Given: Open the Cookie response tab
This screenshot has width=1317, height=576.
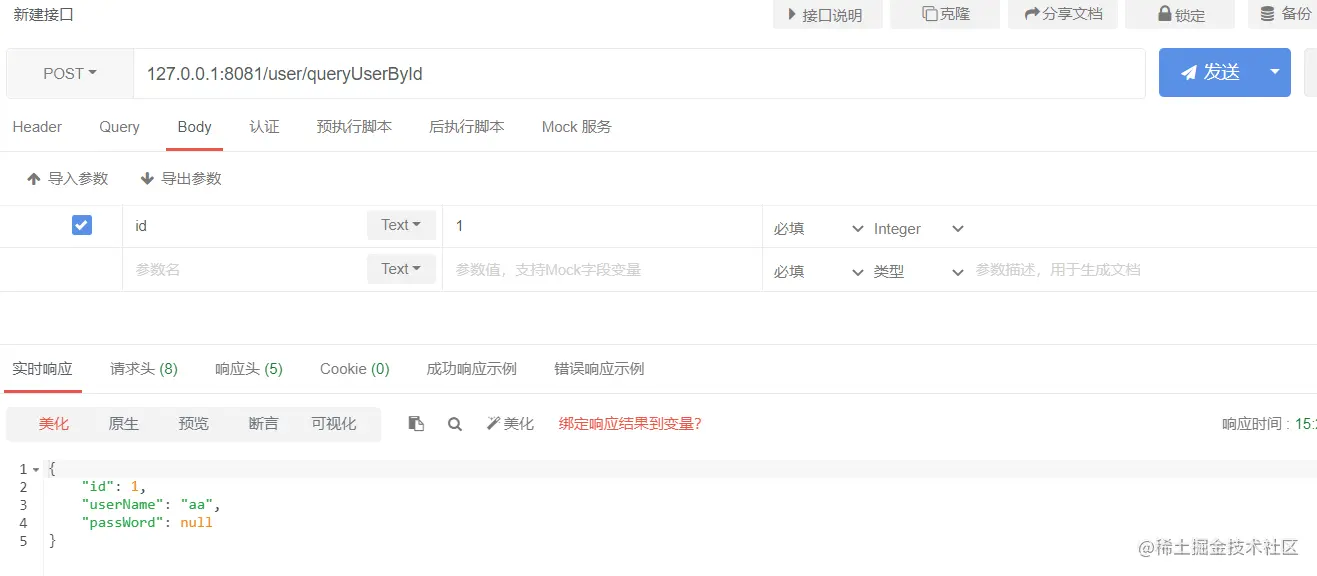Looking at the screenshot, I should click(x=354, y=368).
